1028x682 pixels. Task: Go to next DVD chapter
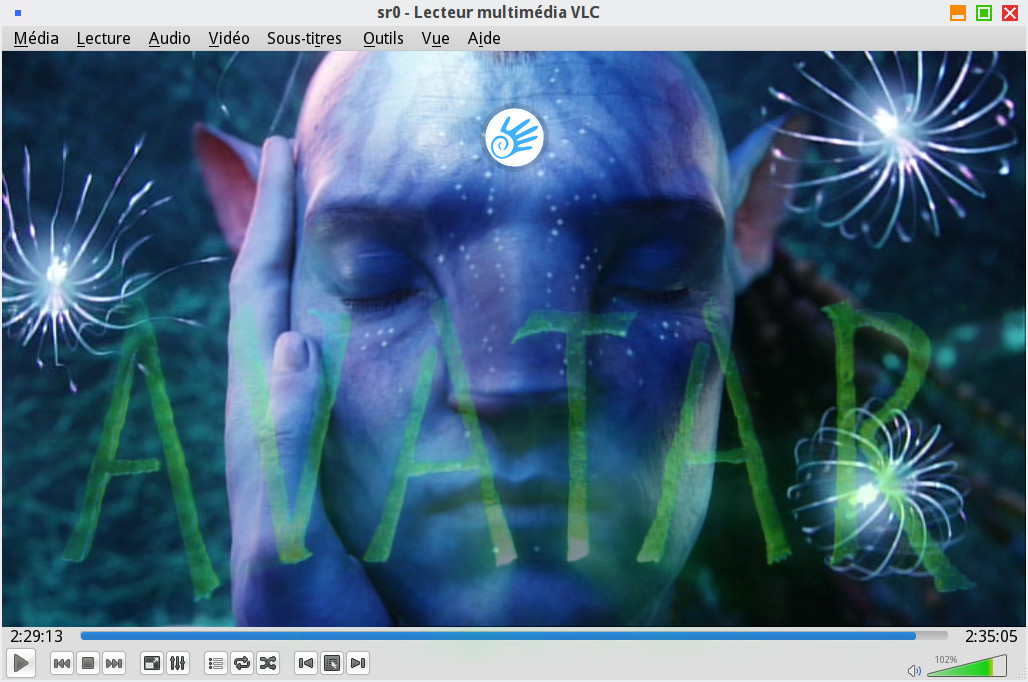[357, 663]
